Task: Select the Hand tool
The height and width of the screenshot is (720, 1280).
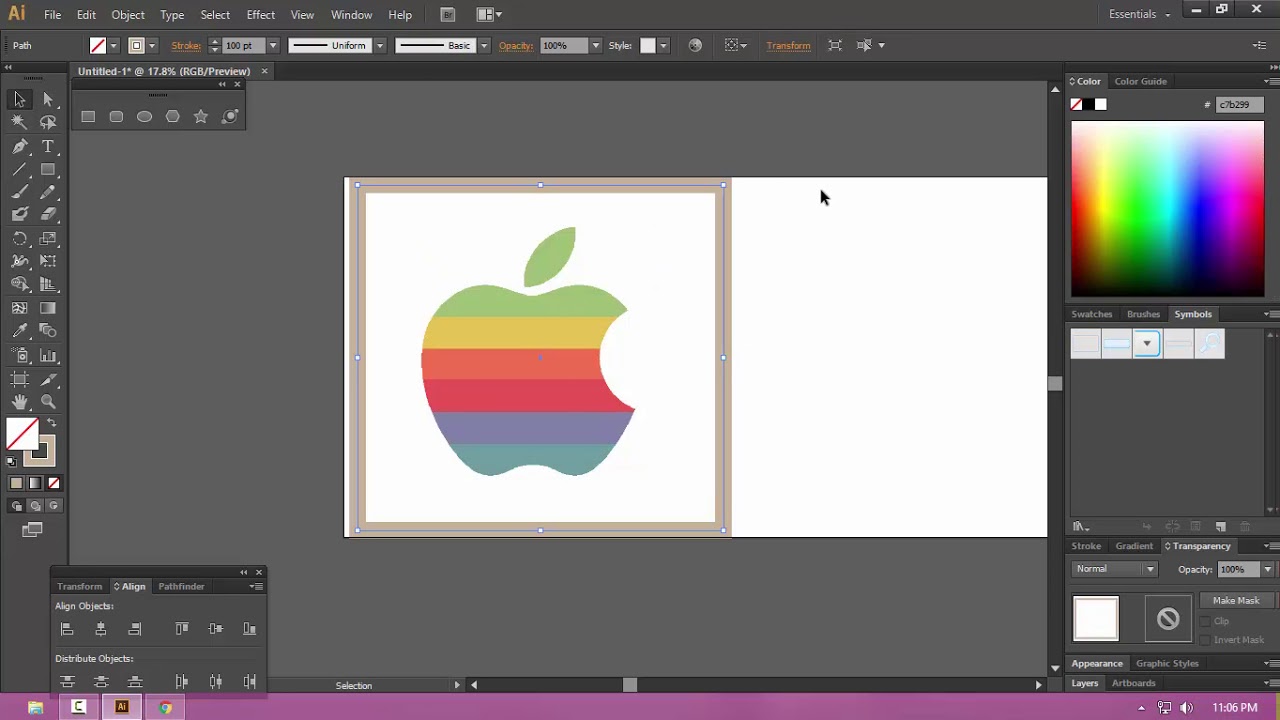Action: tap(19, 402)
